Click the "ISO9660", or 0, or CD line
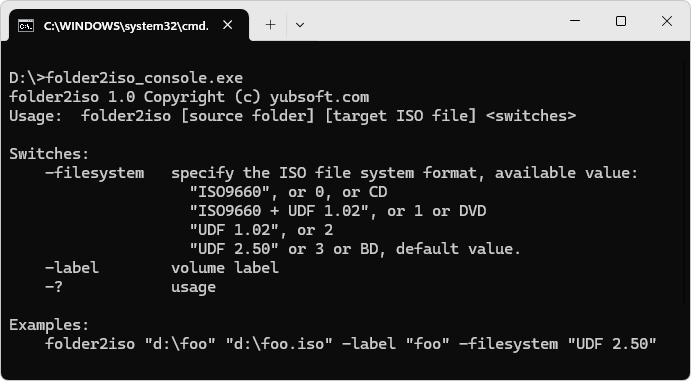This screenshot has width=691, height=381. pos(289,192)
